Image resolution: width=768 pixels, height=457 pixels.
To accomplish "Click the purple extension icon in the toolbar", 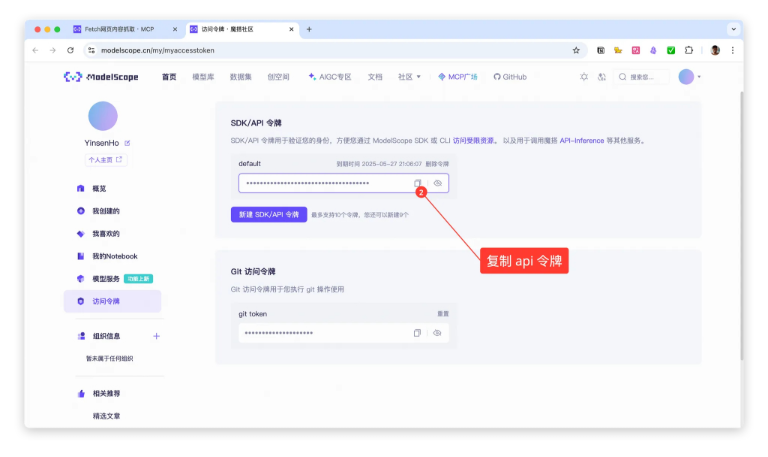I will 653,50.
